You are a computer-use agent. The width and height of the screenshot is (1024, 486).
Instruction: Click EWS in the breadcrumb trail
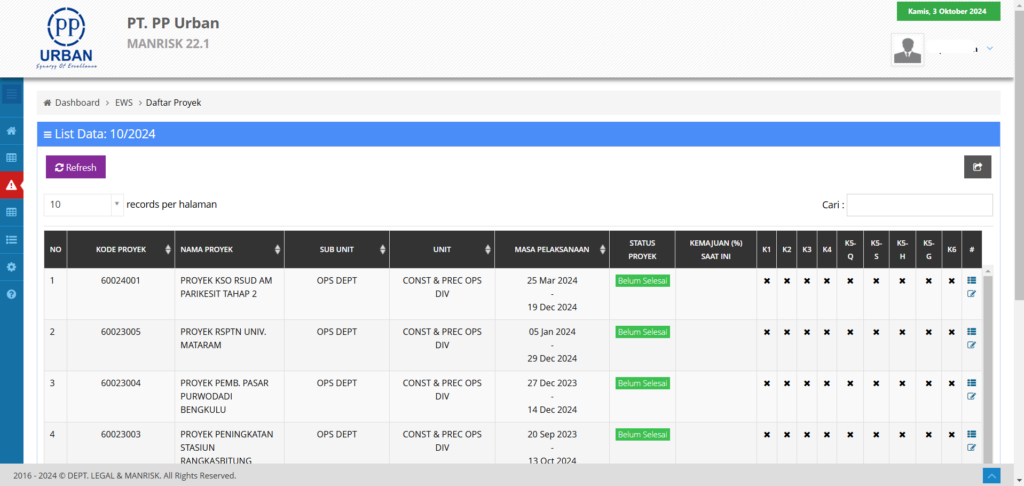pyautogui.click(x=124, y=102)
